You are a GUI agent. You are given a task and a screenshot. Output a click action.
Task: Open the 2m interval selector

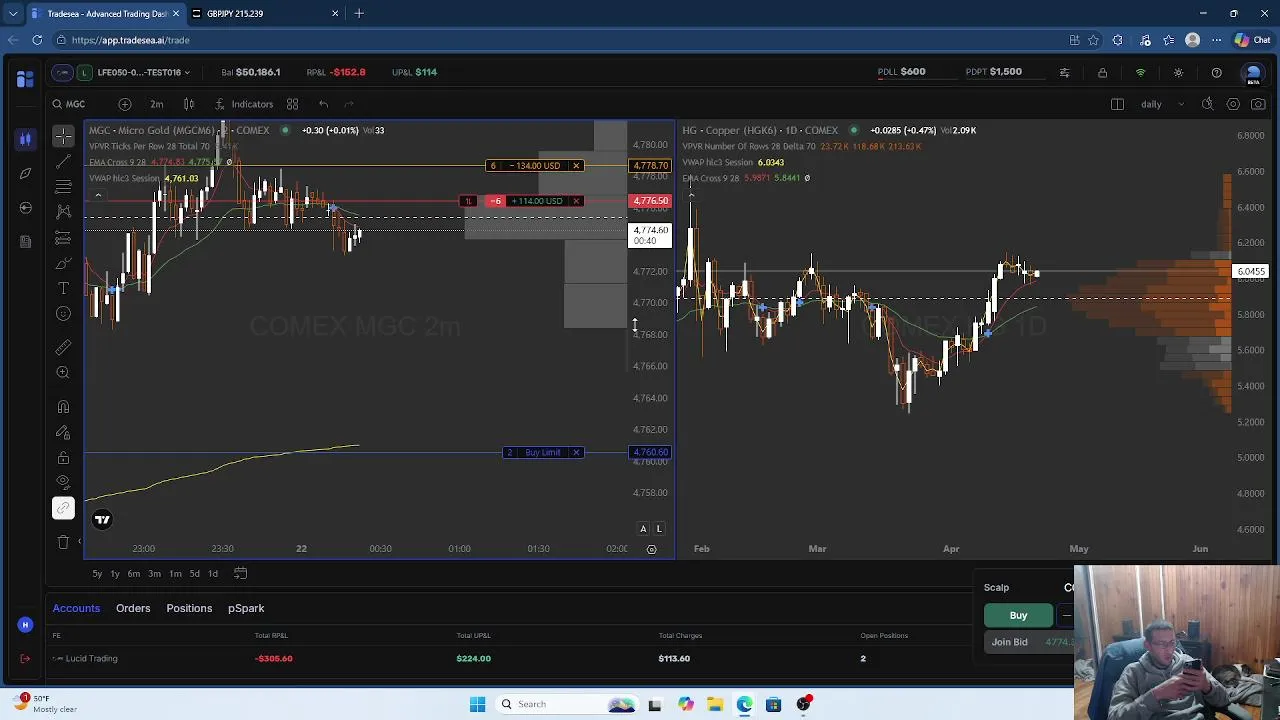click(157, 104)
